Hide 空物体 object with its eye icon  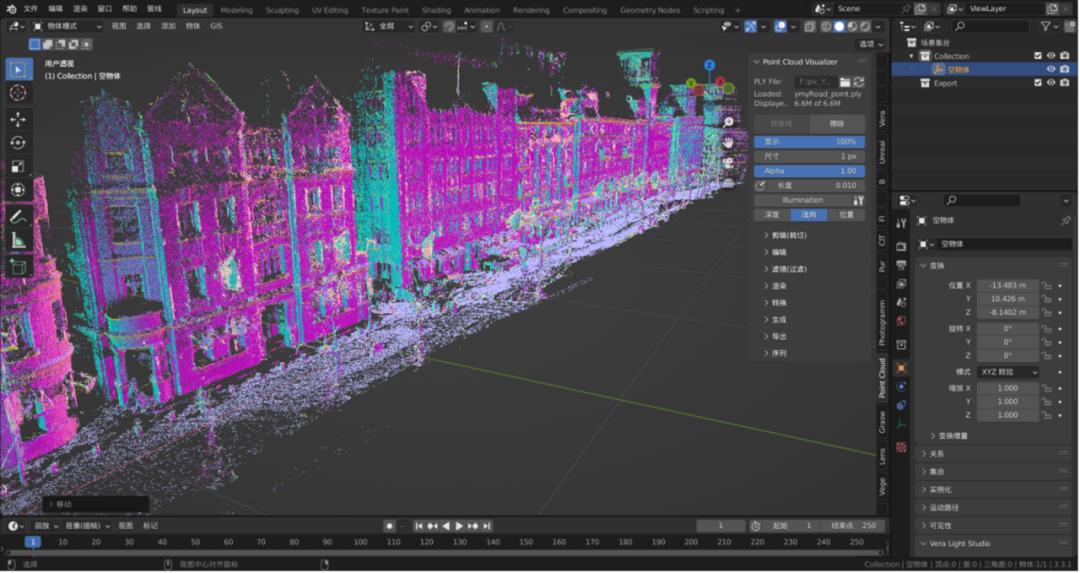[1051, 69]
